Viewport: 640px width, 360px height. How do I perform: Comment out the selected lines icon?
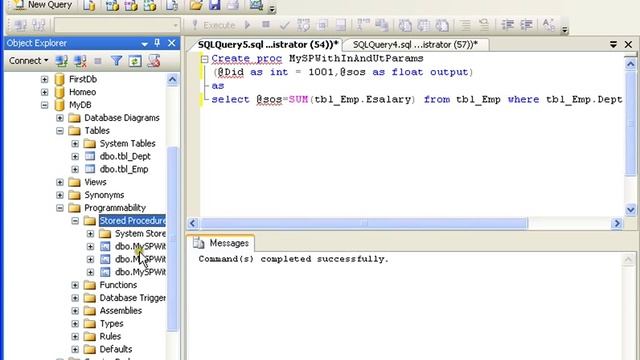(x=465, y=25)
